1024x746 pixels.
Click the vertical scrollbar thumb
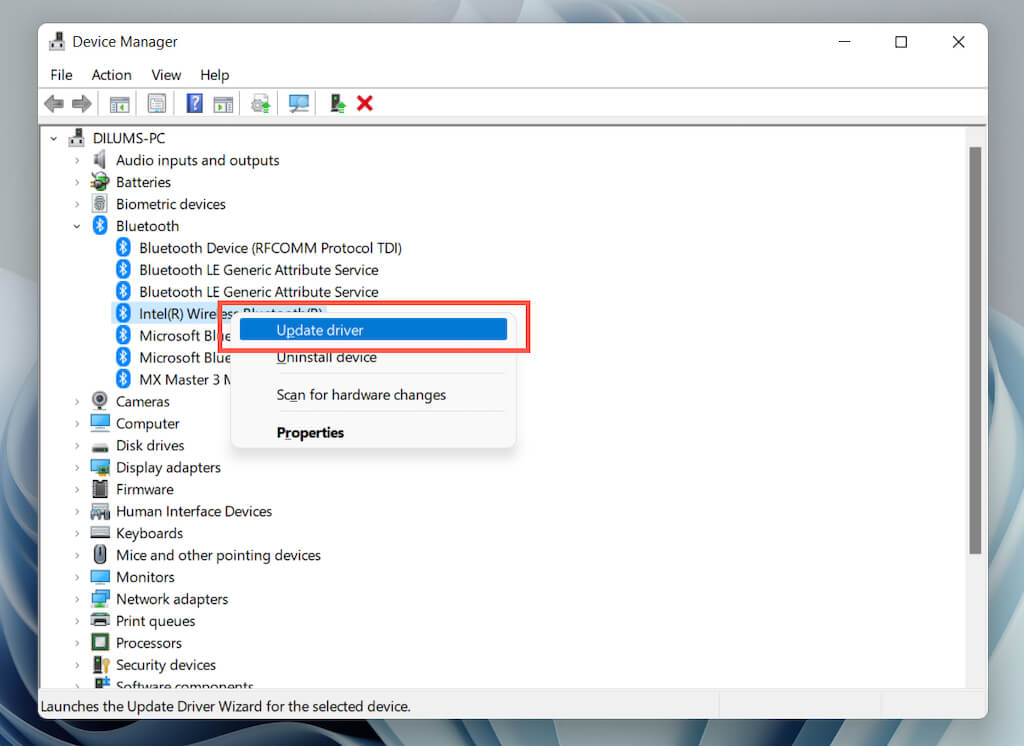pyautogui.click(x=975, y=350)
